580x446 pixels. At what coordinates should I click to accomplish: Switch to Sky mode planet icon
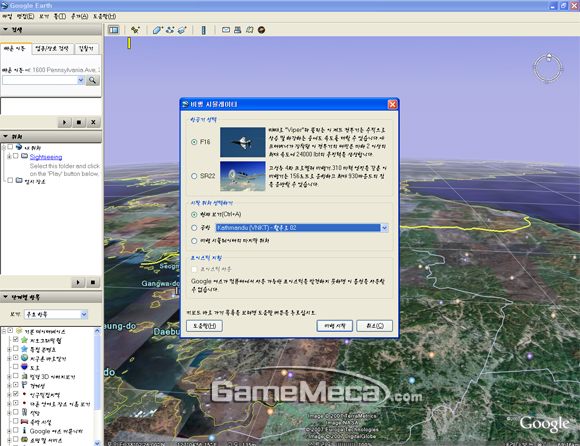(262, 30)
